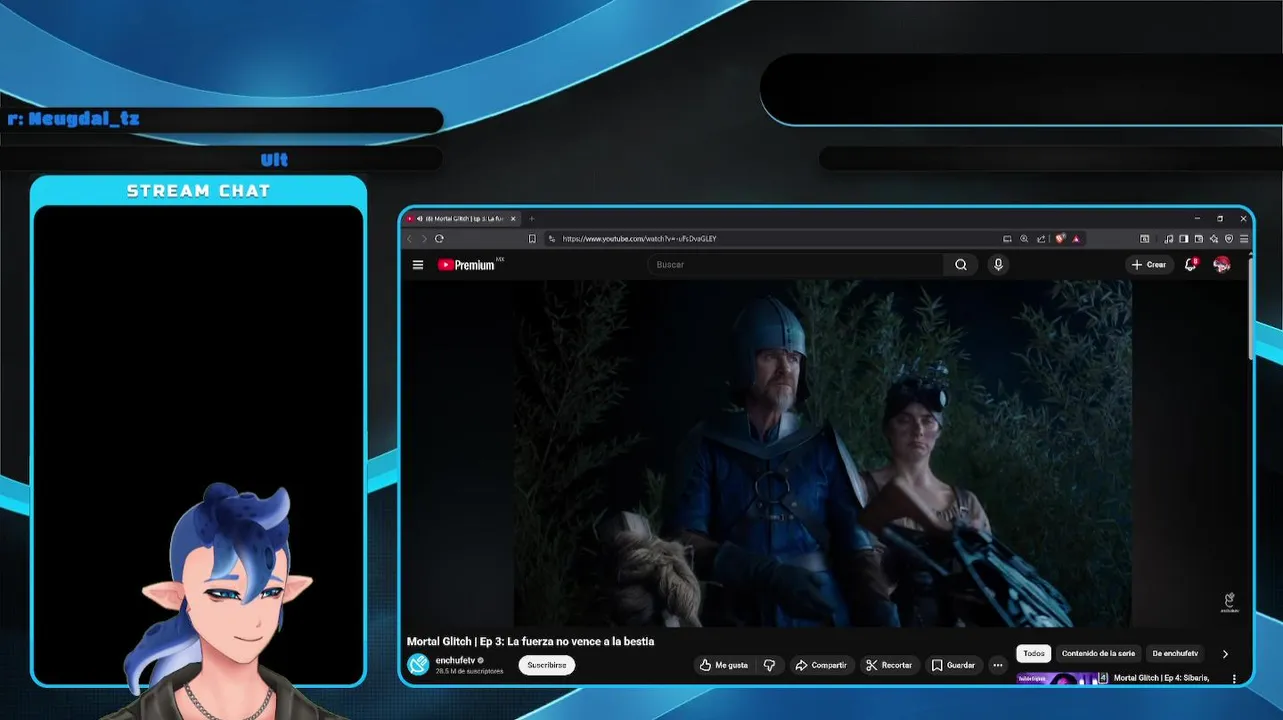Click the search magnifier button
1283x720 pixels.
961,265
